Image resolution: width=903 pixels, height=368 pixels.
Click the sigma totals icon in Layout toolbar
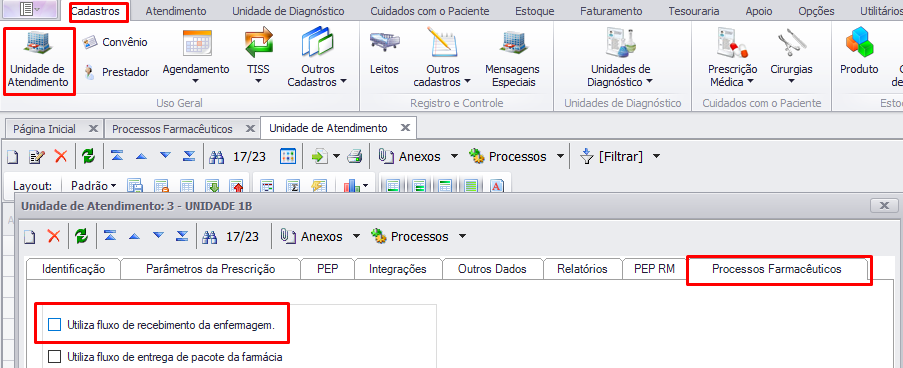[x=294, y=186]
